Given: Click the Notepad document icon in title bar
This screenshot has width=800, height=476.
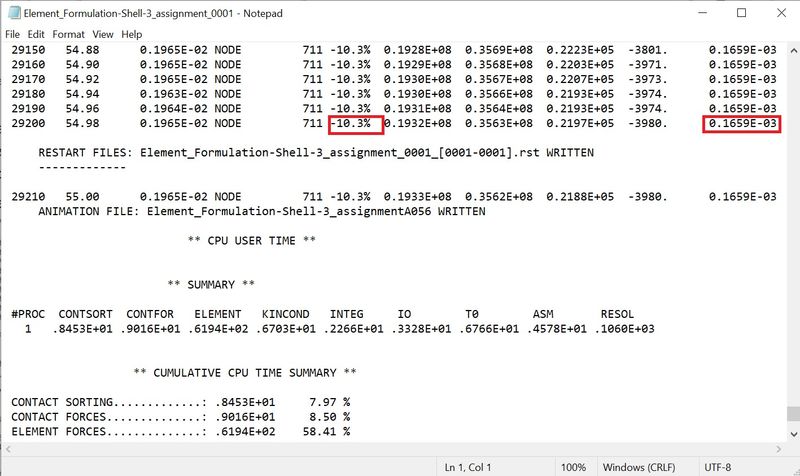Looking at the screenshot, I should click(x=13, y=13).
